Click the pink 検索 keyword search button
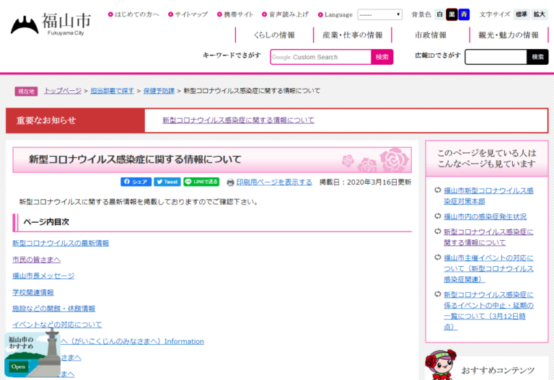The image size is (554, 380). click(x=382, y=57)
